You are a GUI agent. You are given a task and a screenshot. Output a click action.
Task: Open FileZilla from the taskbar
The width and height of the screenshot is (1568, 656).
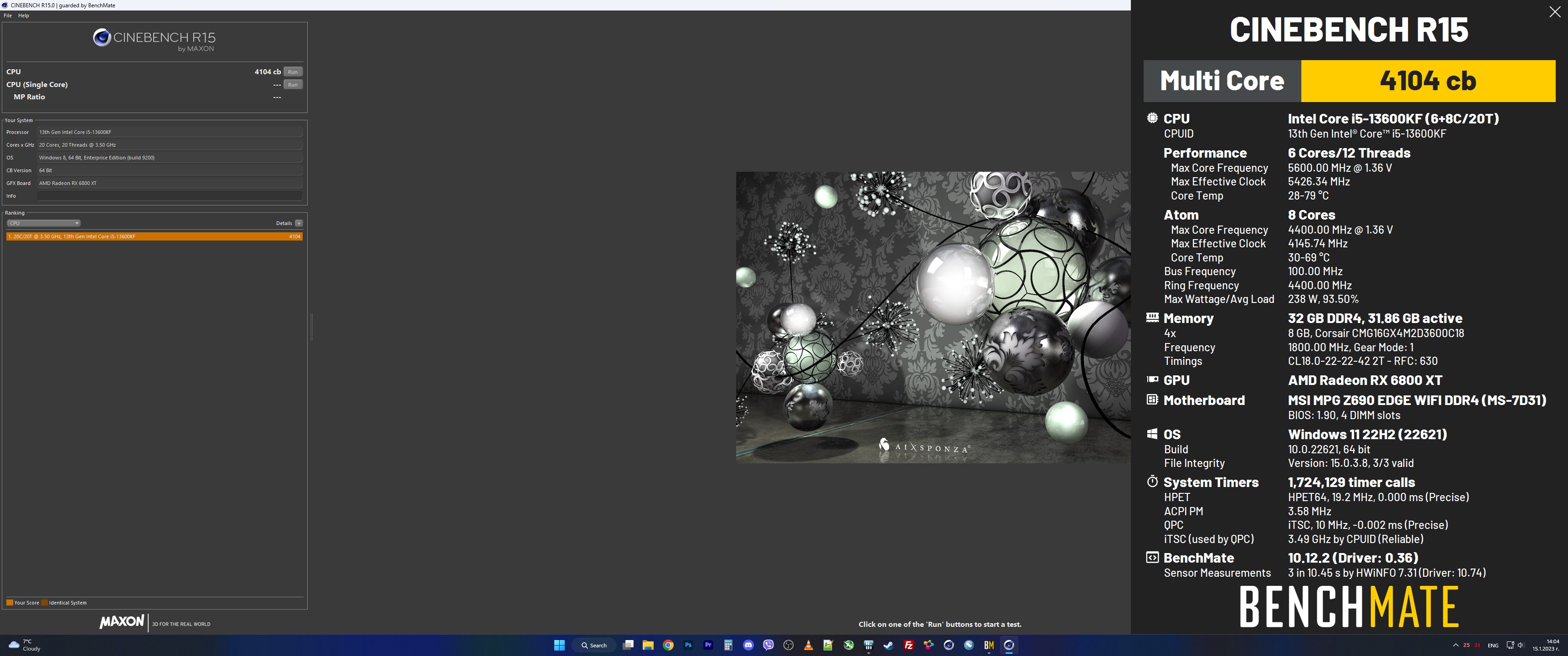pos(909,645)
